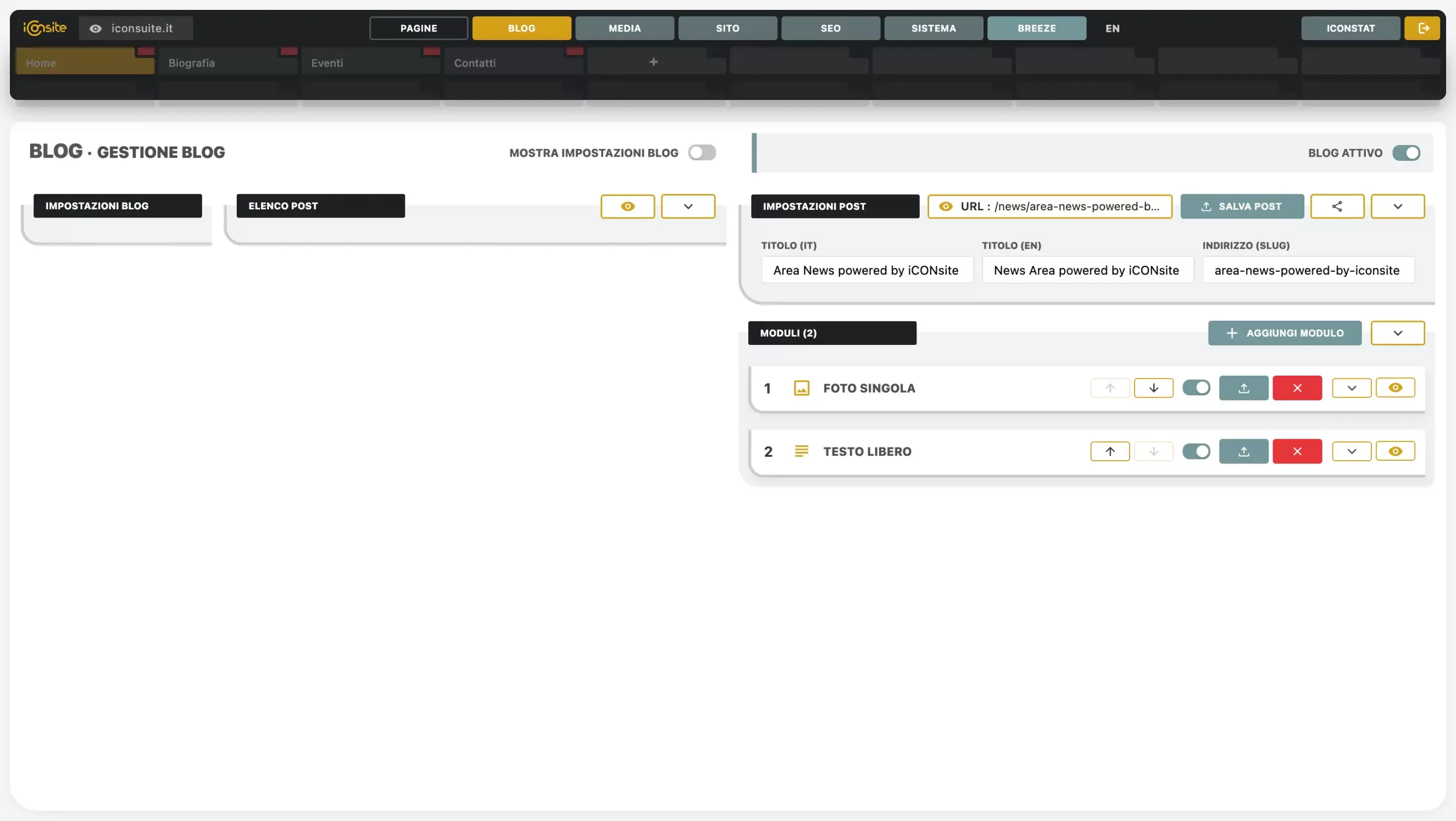This screenshot has width=1456, height=821.
Task: Click disabled up arrow on Foto Singola
Action: [1110, 388]
